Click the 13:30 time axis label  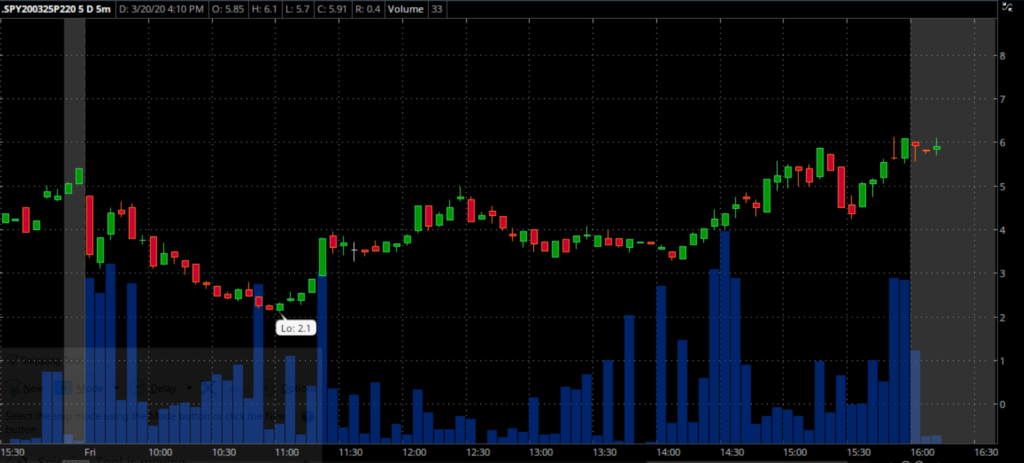coord(604,452)
